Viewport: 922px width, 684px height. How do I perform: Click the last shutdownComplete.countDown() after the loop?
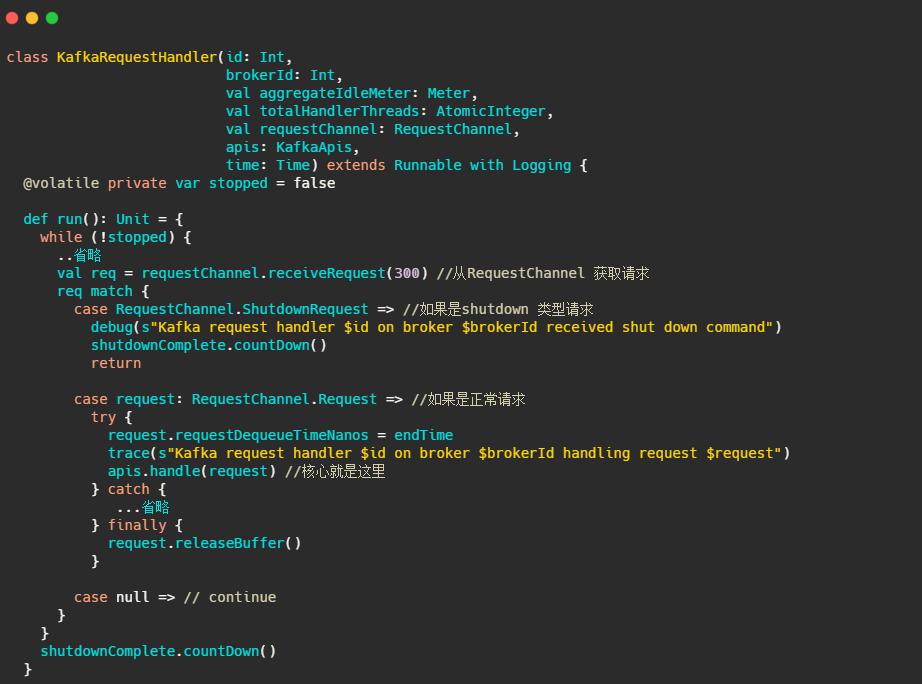pyautogui.click(x=158, y=652)
